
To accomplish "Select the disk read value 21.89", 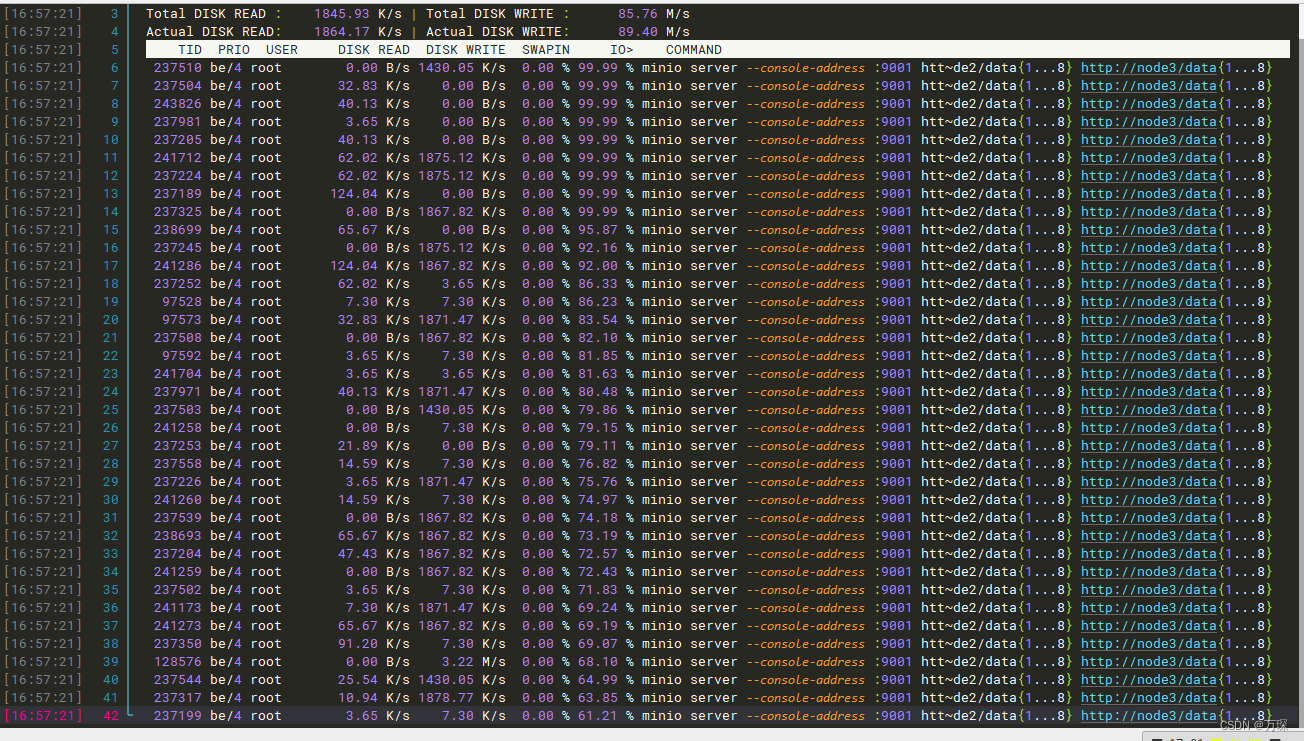I will [358, 446].
